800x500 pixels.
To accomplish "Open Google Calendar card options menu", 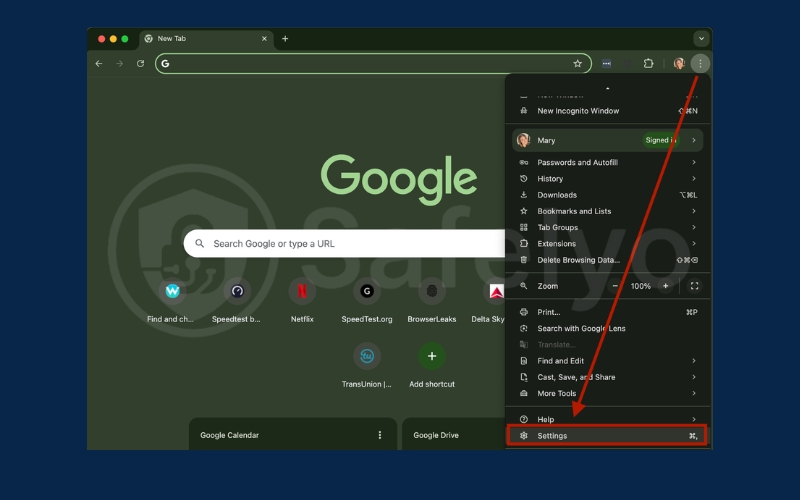I will [380, 435].
